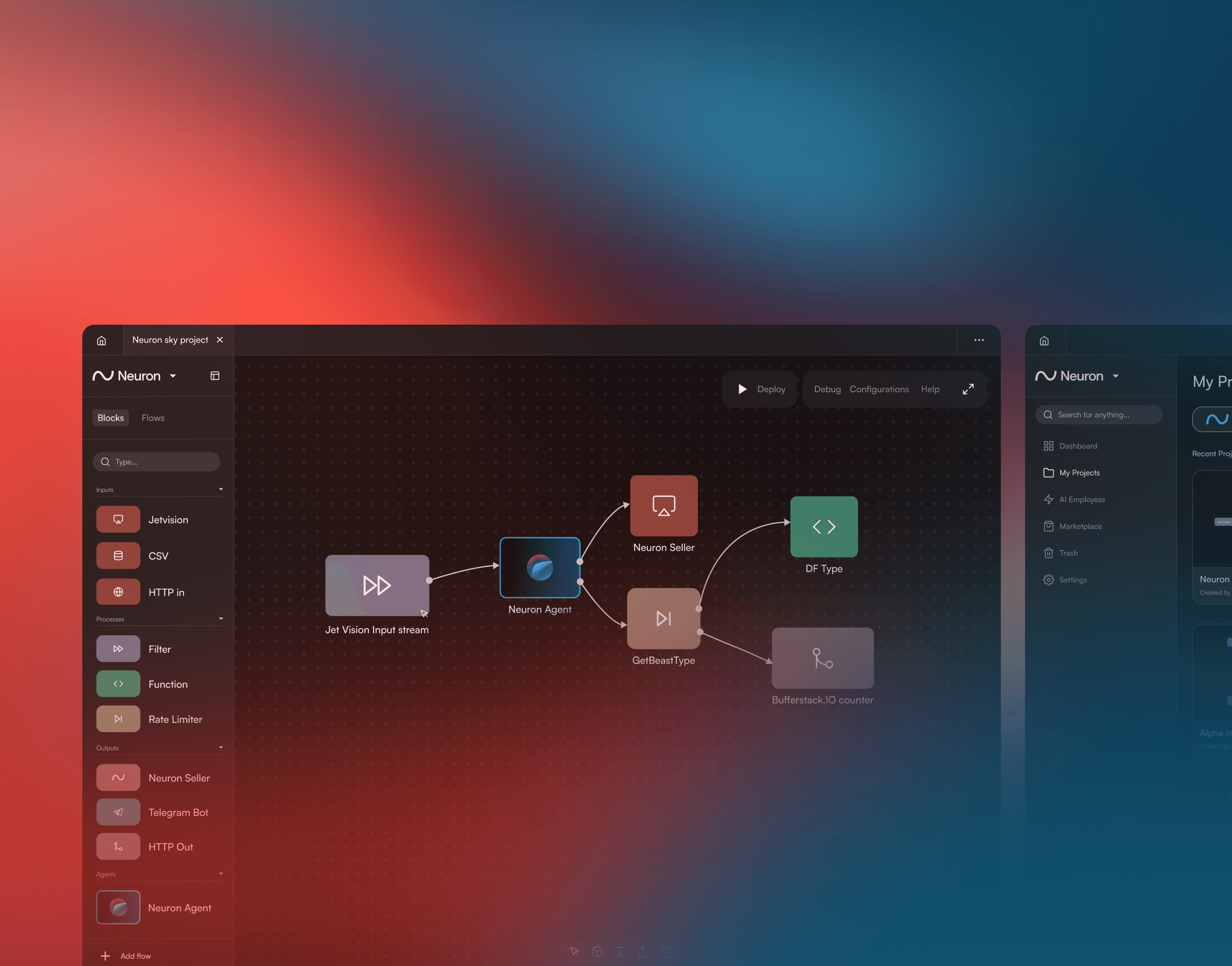This screenshot has height=966, width=1232.
Task: Click the HTTP in globe icon
Action: [x=118, y=592]
